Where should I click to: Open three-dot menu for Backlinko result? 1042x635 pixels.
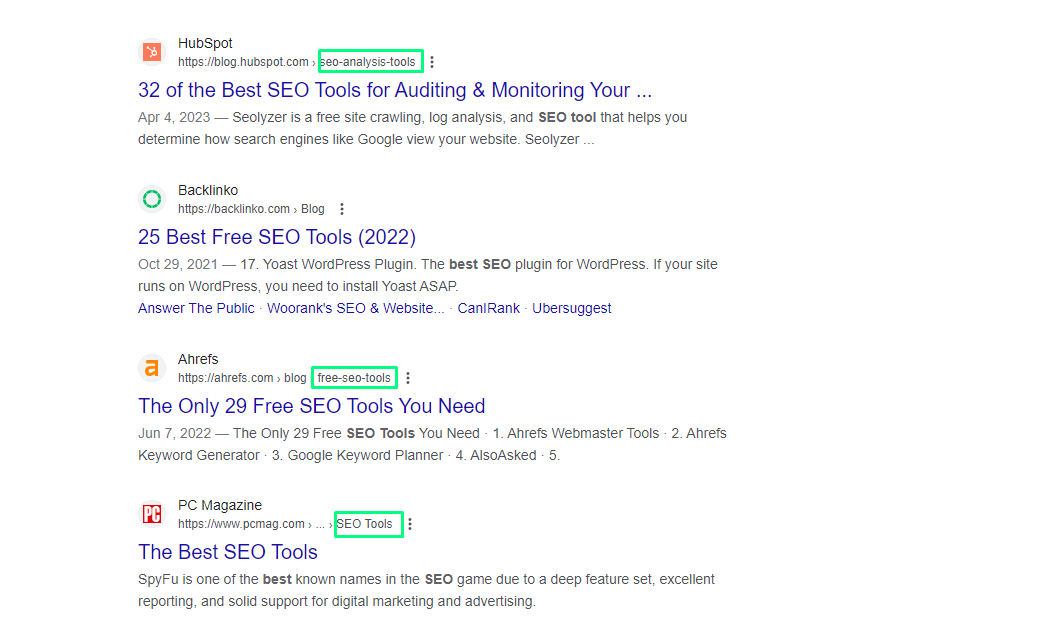(342, 209)
